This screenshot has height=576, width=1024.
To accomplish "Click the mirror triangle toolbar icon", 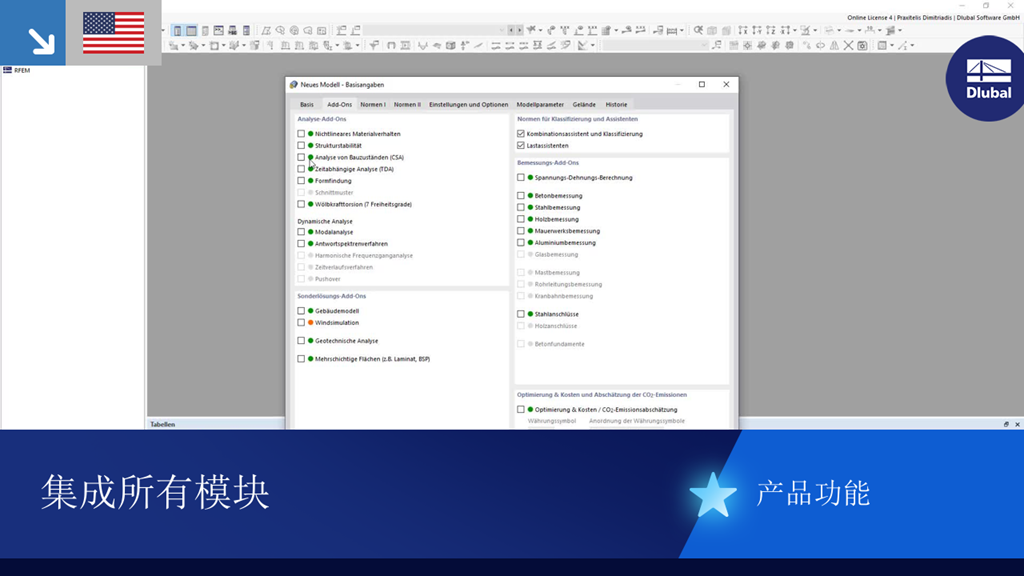I will tap(835, 46).
